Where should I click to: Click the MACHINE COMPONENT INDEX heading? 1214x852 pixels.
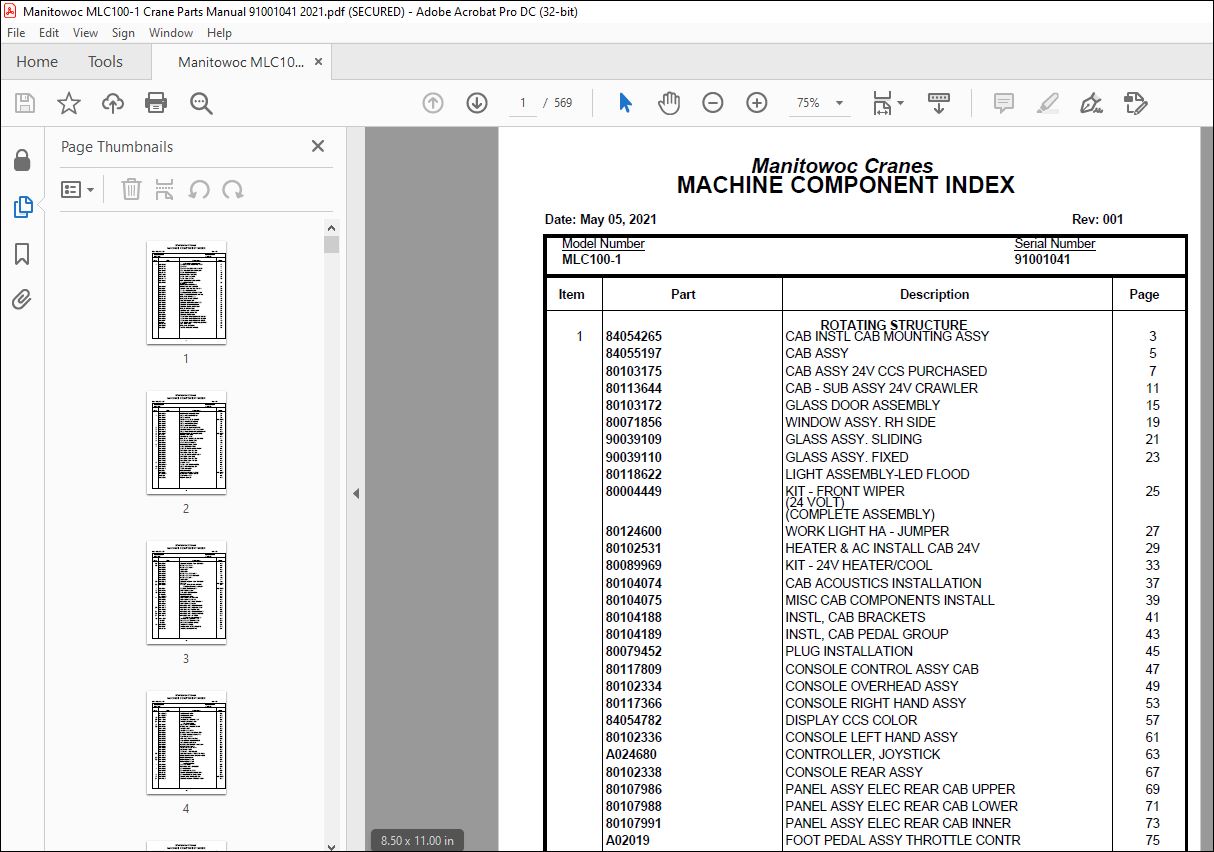[x=846, y=185]
